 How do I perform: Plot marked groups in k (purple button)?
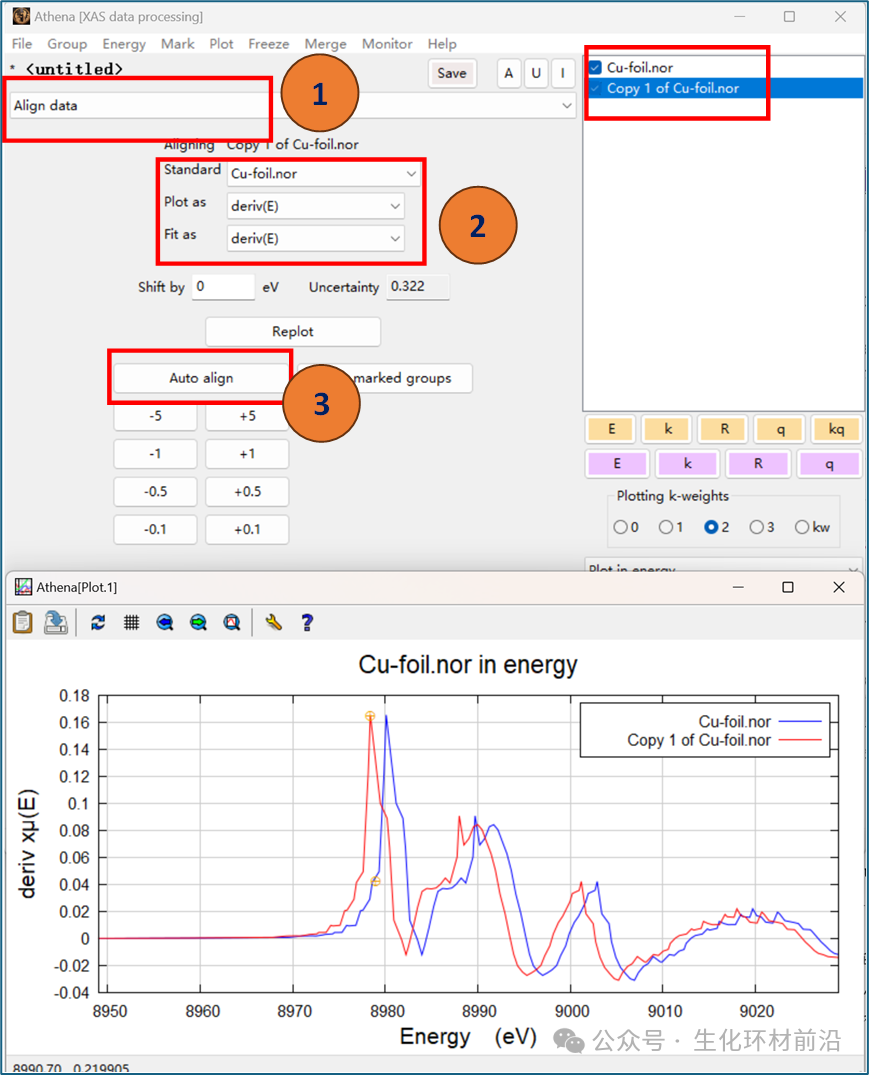(687, 463)
